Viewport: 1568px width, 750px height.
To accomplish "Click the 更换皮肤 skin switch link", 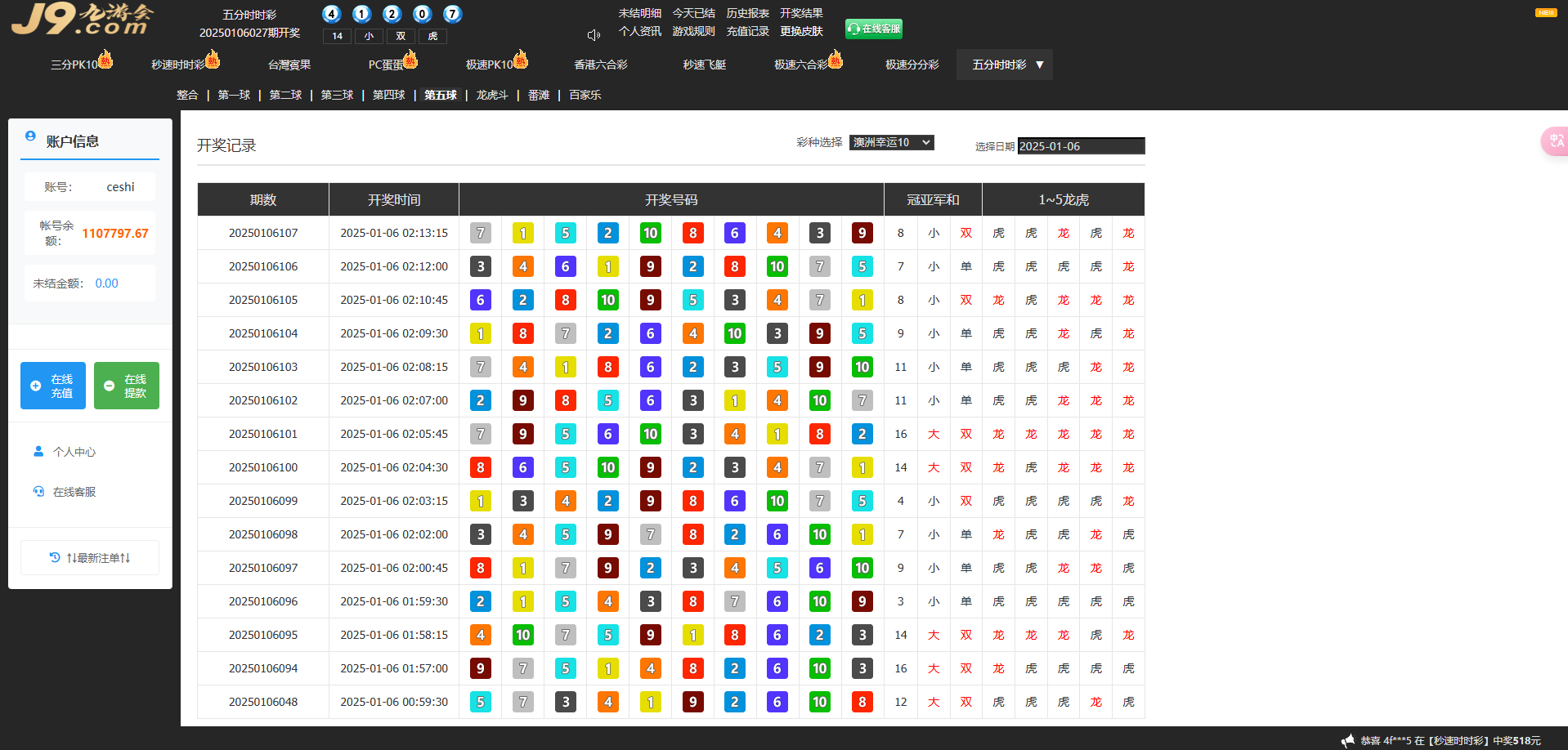I will coord(801,31).
